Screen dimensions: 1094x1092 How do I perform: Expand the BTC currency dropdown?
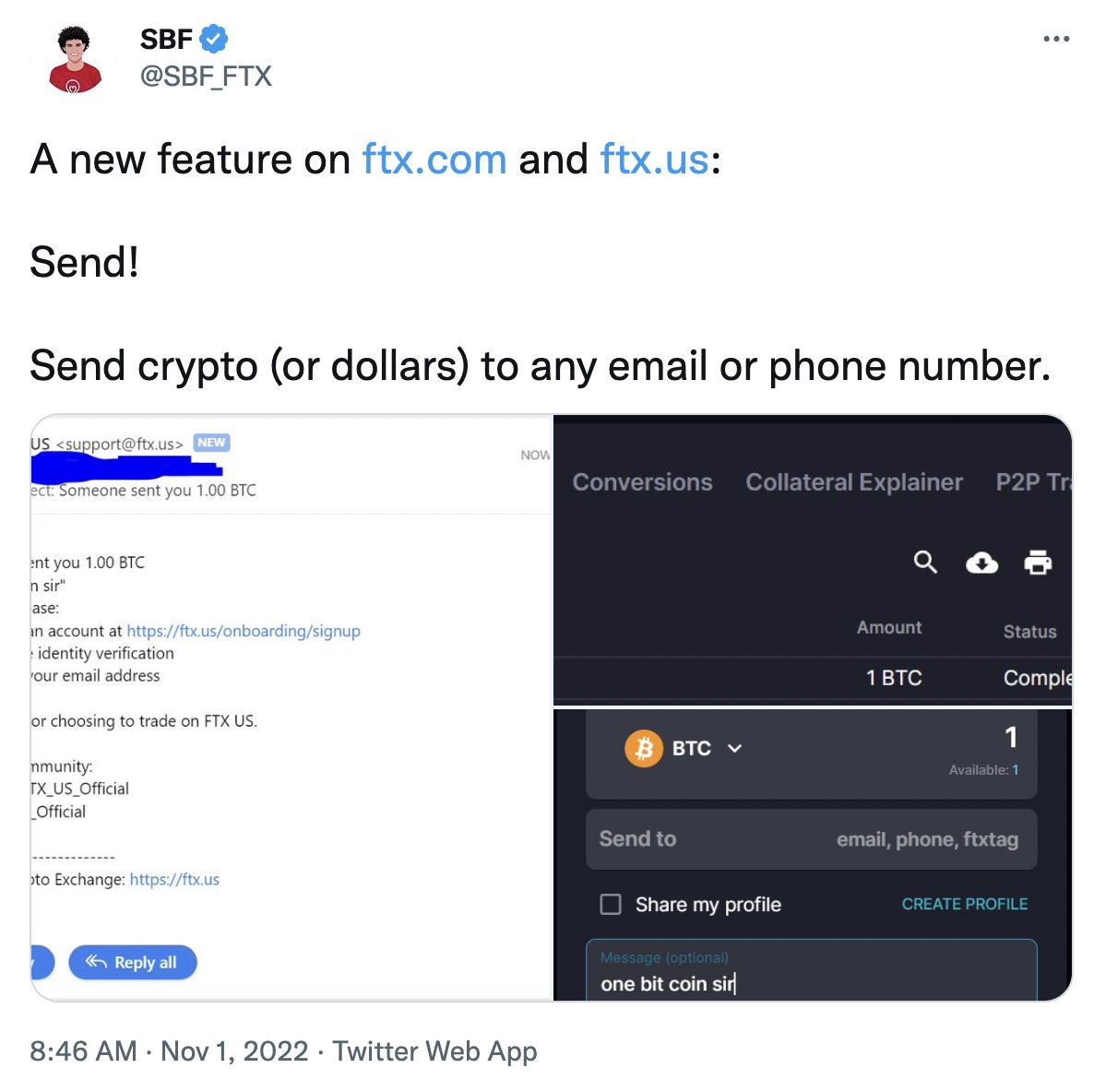734,748
